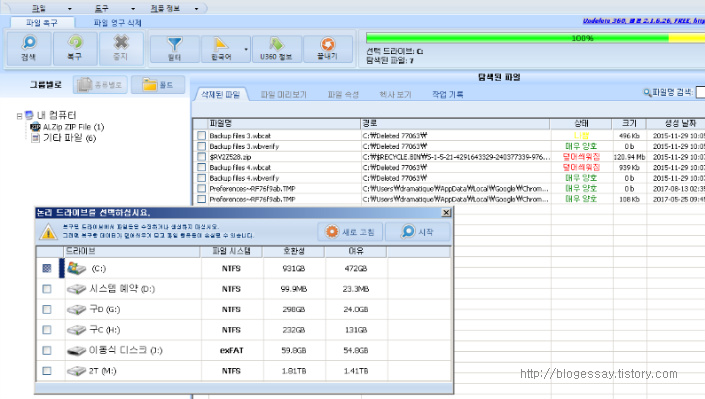Open the 파일 menu
The image size is (705, 399).
click(39, 9)
